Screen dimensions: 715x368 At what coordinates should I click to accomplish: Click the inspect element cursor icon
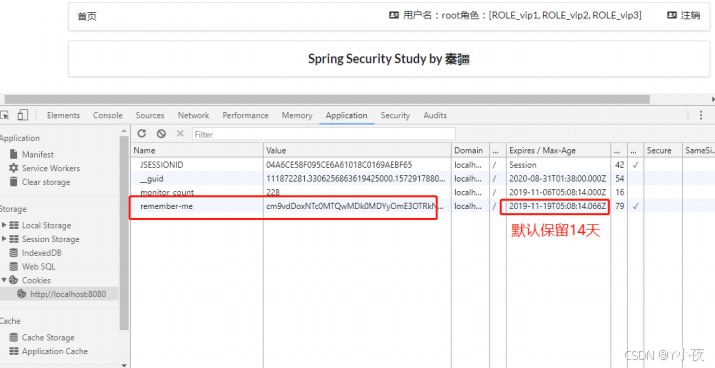[x=5, y=115]
